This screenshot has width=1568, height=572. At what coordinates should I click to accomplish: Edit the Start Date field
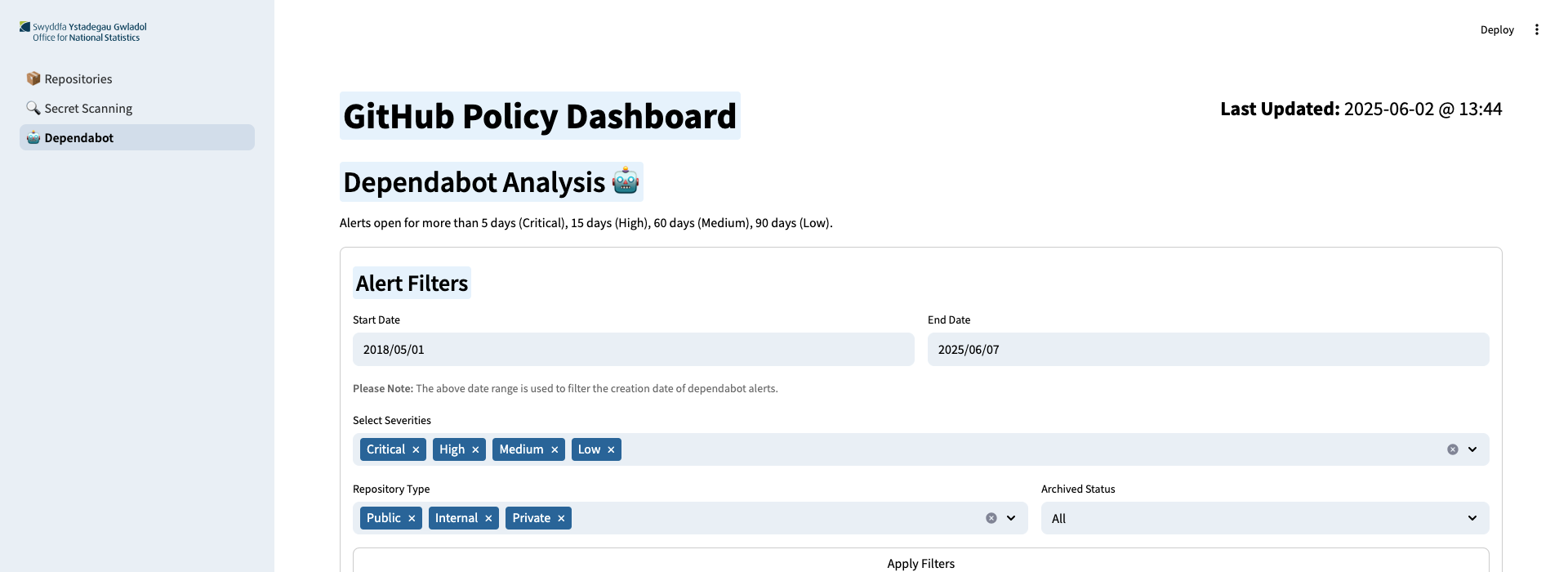point(634,350)
